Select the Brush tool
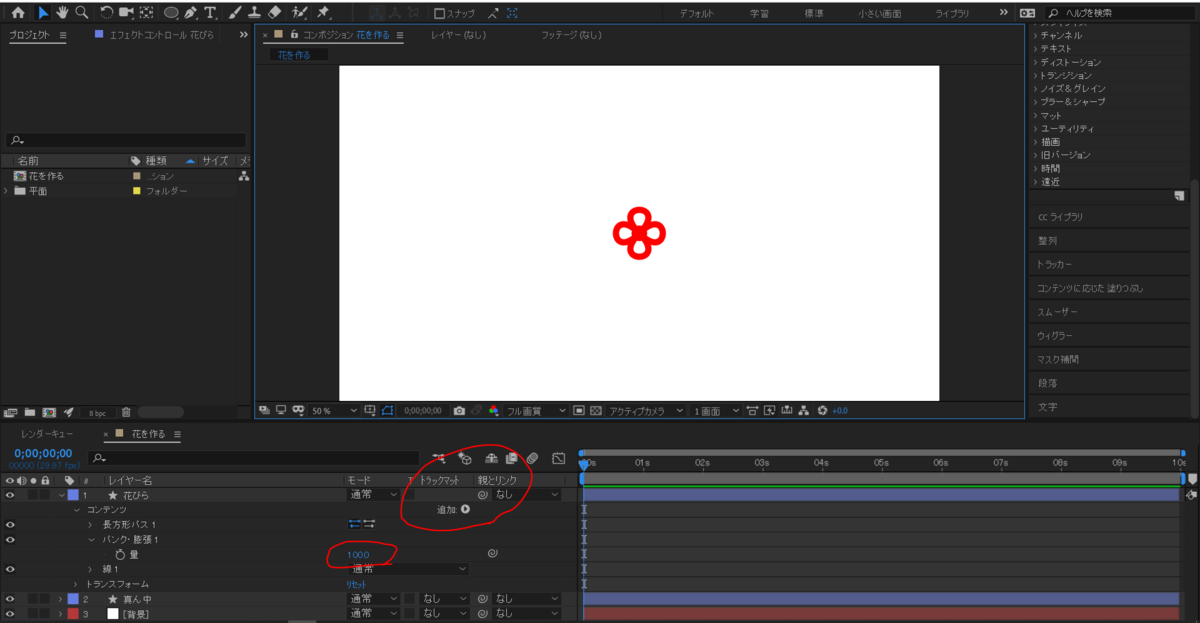 [234, 13]
